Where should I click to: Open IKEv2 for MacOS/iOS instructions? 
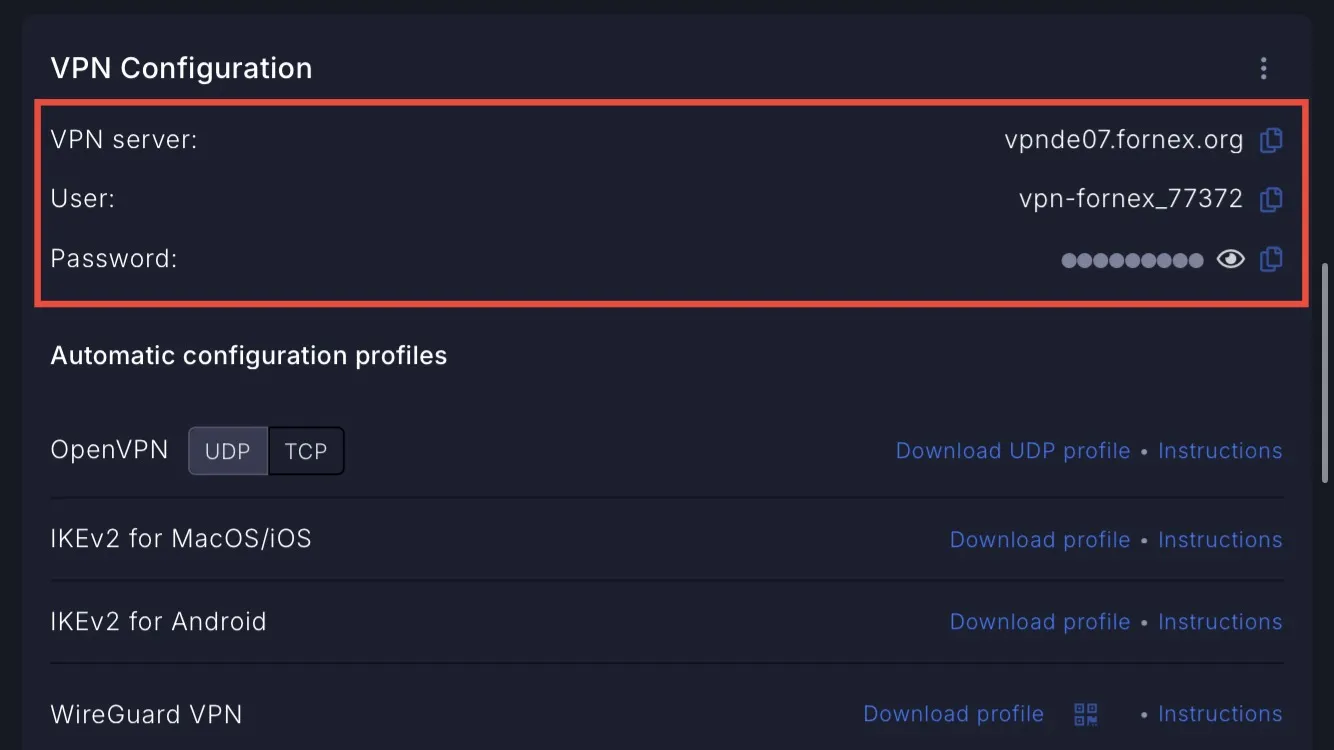pyautogui.click(x=1220, y=540)
